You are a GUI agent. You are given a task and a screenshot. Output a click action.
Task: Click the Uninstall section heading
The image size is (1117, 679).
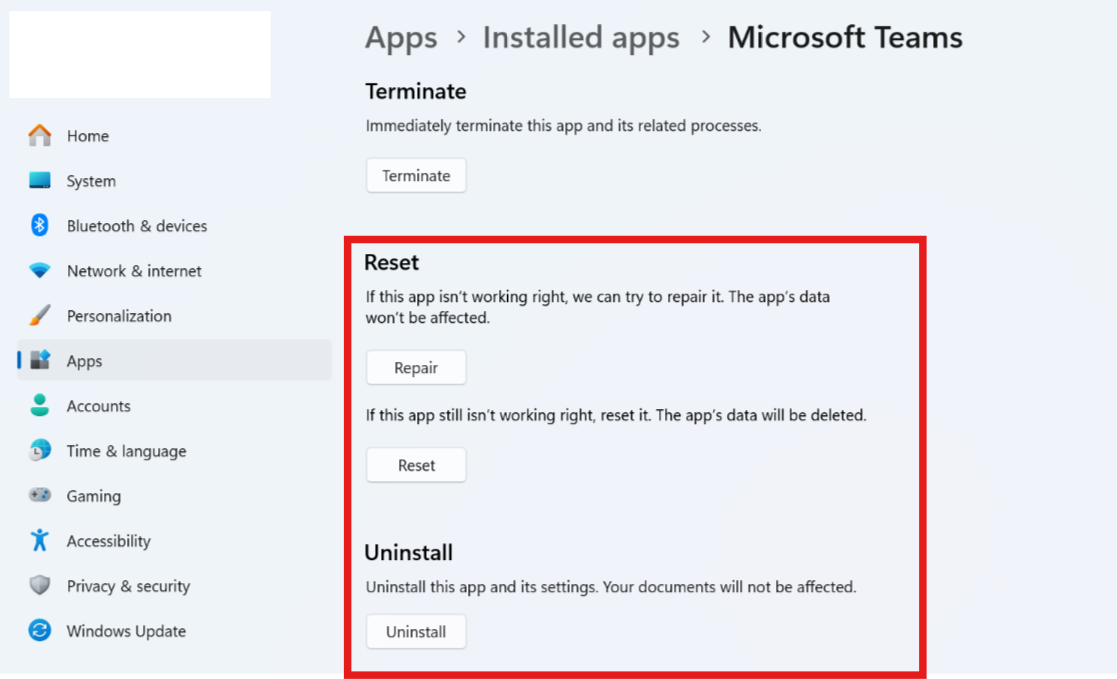(408, 553)
